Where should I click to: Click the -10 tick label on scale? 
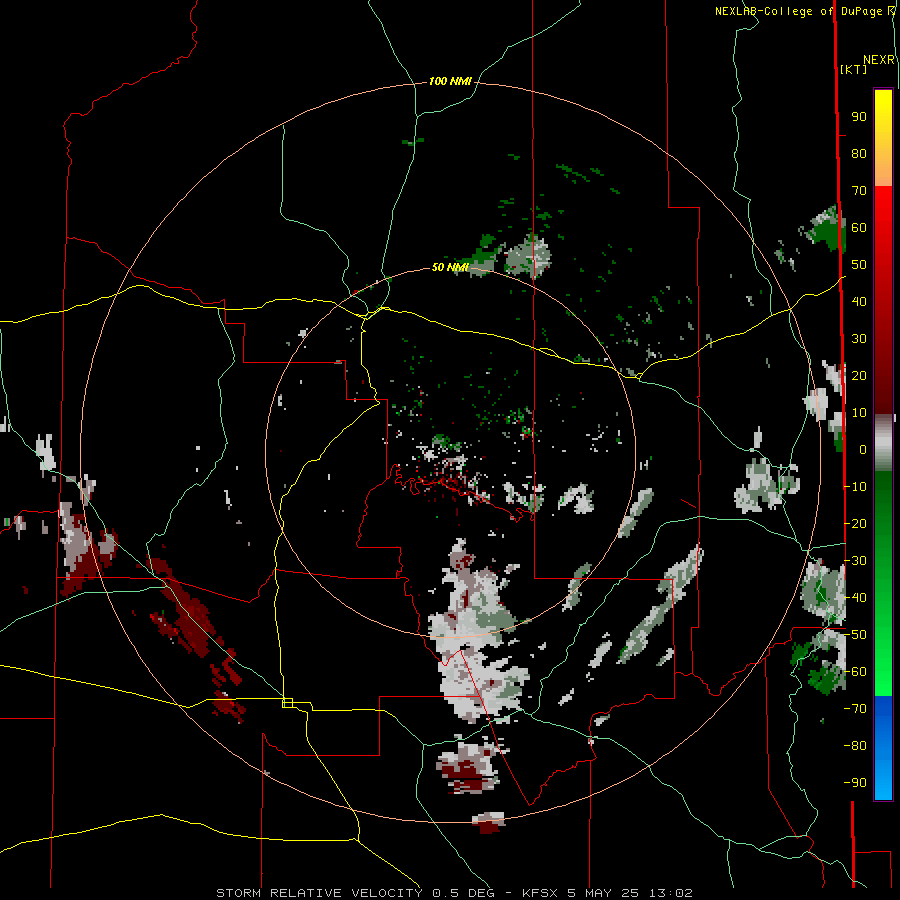tap(855, 487)
